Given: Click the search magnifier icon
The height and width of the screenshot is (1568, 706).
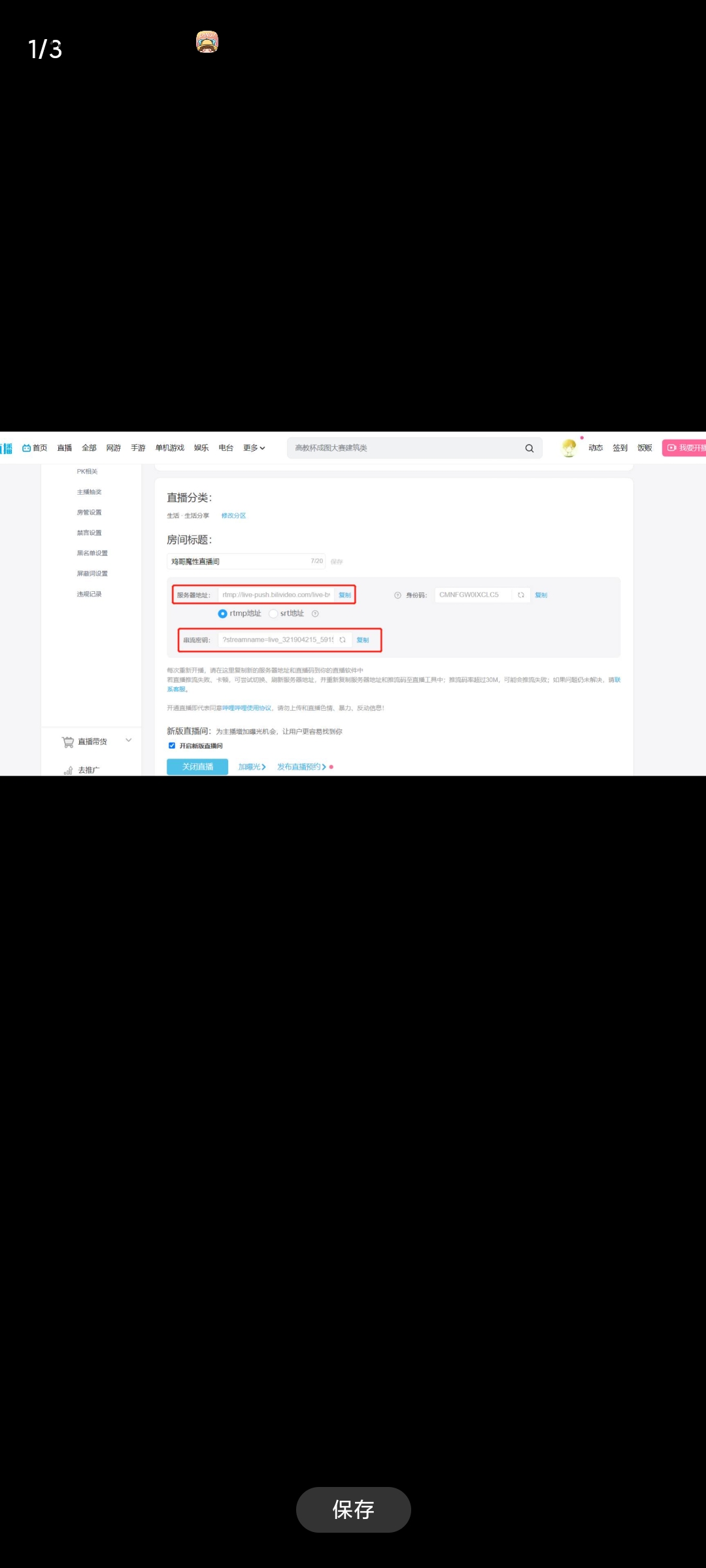Looking at the screenshot, I should [x=529, y=448].
